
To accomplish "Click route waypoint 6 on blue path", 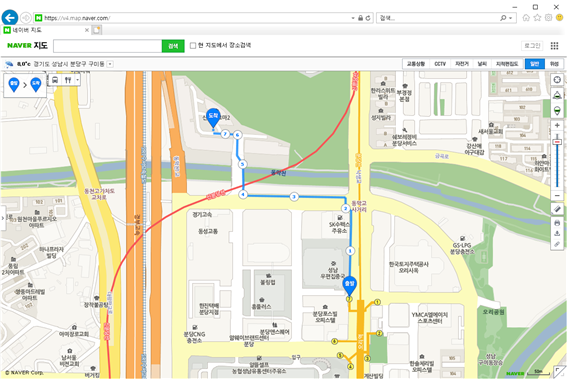I will pos(237,135).
